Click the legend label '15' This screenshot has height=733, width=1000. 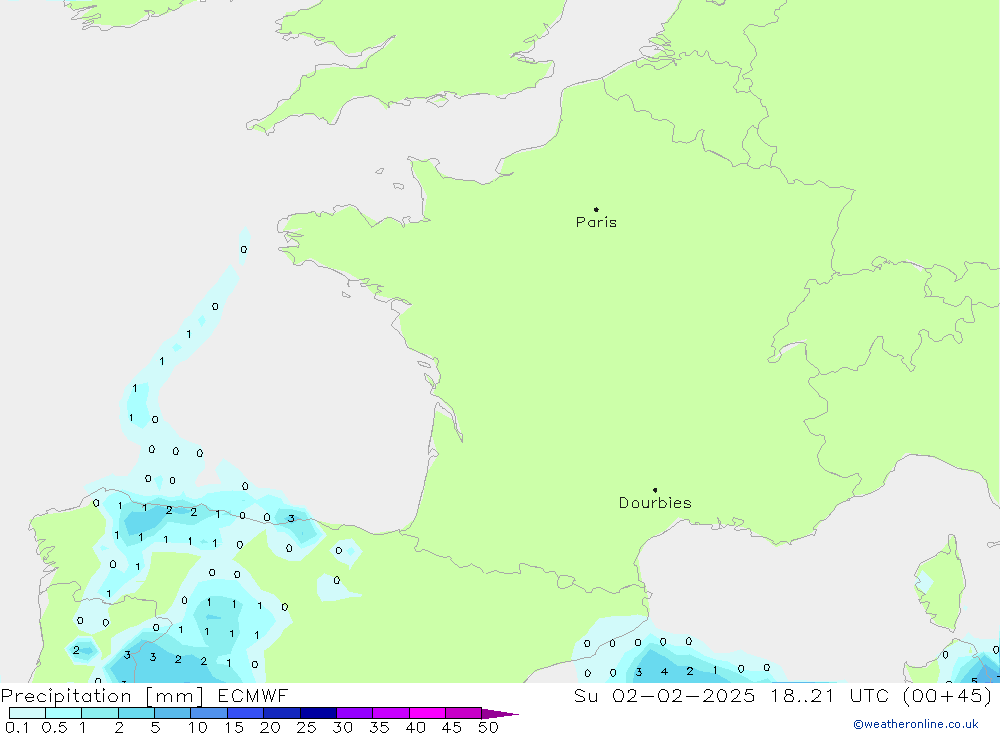click(x=234, y=727)
